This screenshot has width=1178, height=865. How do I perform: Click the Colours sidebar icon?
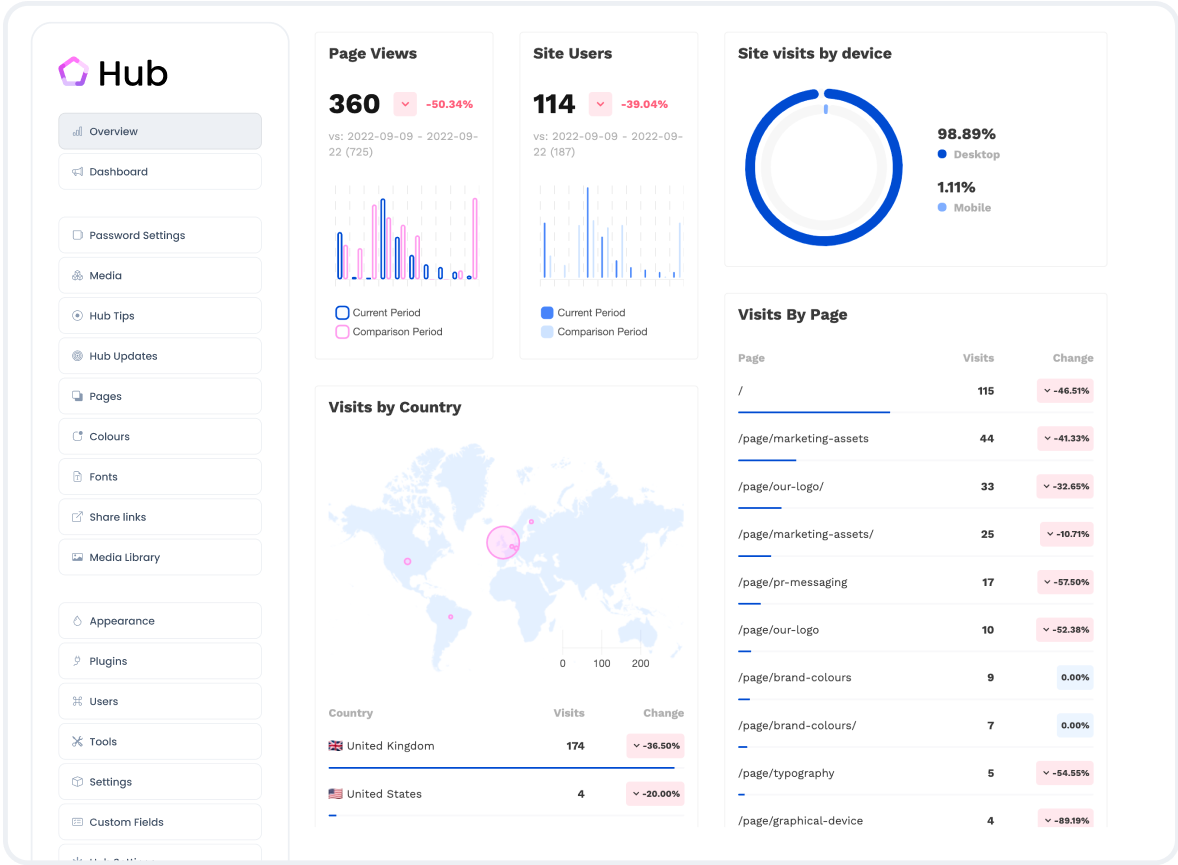coord(77,437)
